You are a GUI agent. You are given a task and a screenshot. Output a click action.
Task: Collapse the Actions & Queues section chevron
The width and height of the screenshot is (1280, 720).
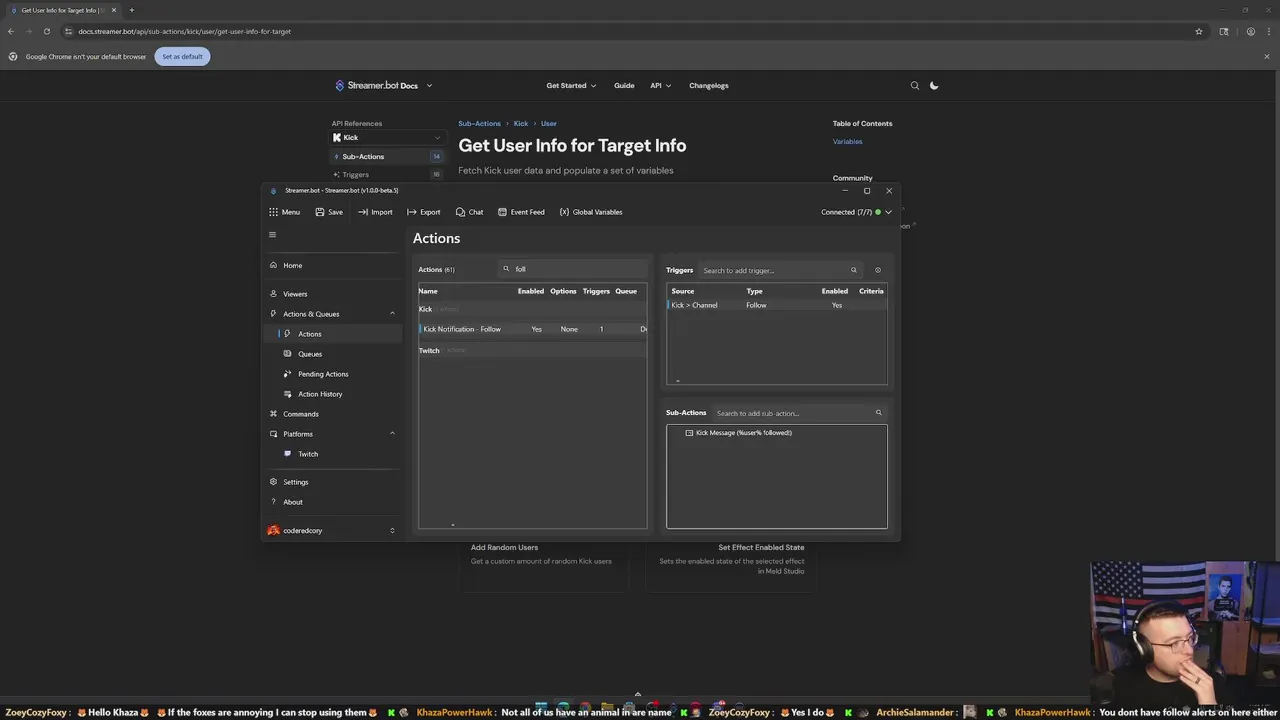point(392,314)
